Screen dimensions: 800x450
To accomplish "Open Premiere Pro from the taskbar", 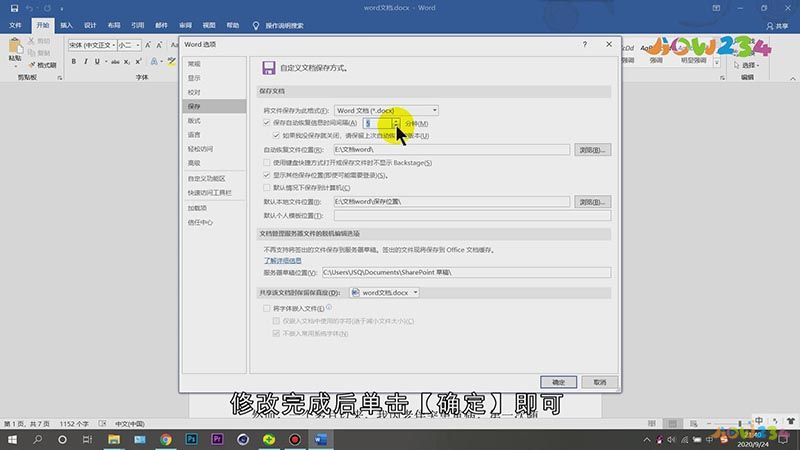I will pyautogui.click(x=217, y=439).
